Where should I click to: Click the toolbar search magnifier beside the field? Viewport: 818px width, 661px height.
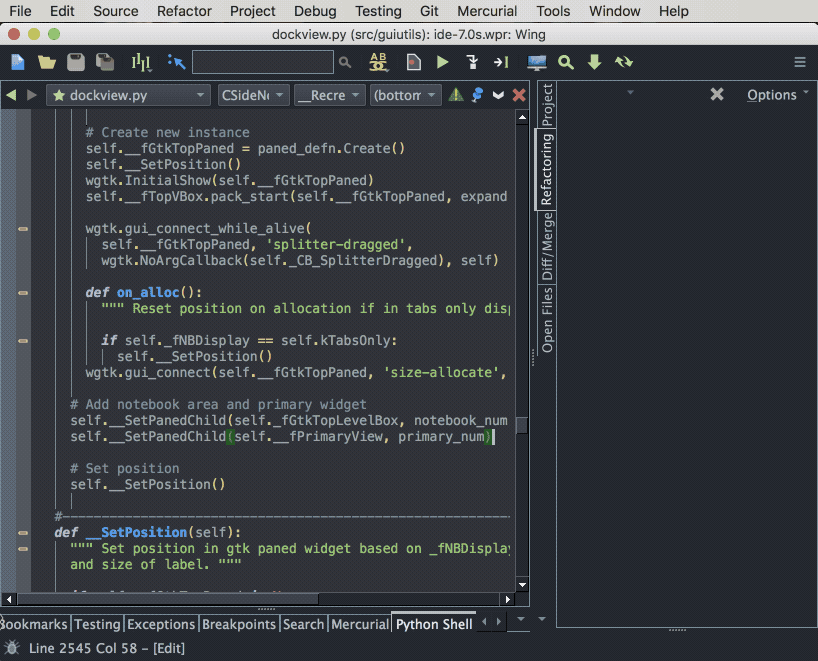345,63
